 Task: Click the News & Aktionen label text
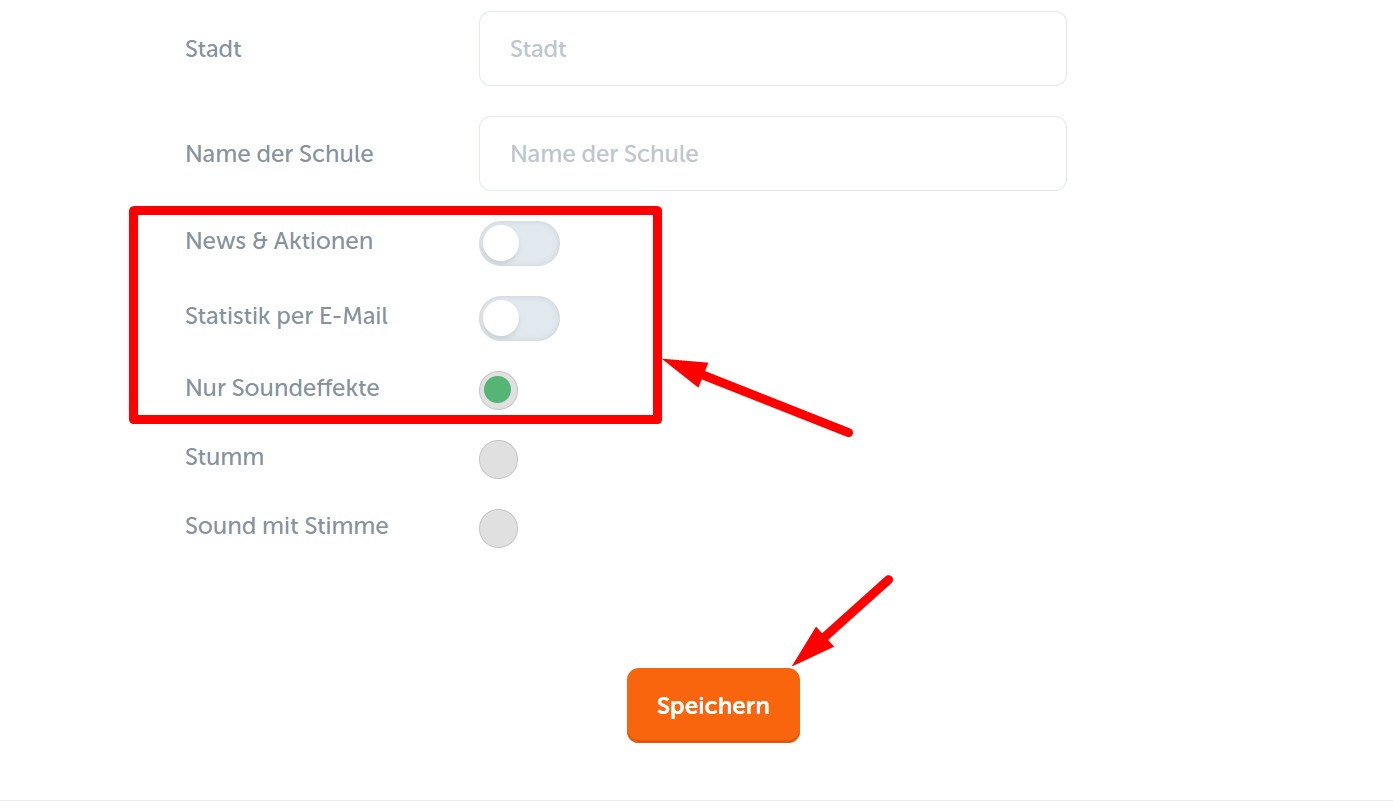pos(279,241)
